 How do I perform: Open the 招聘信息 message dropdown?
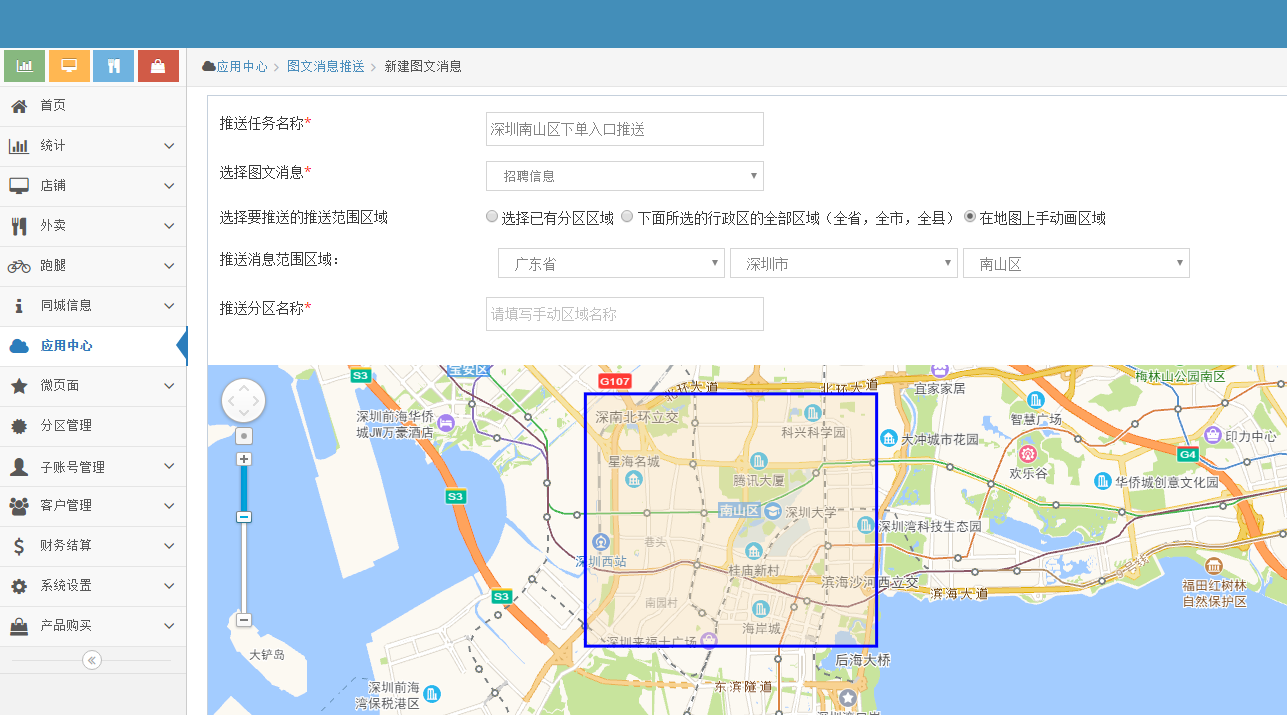pos(624,175)
